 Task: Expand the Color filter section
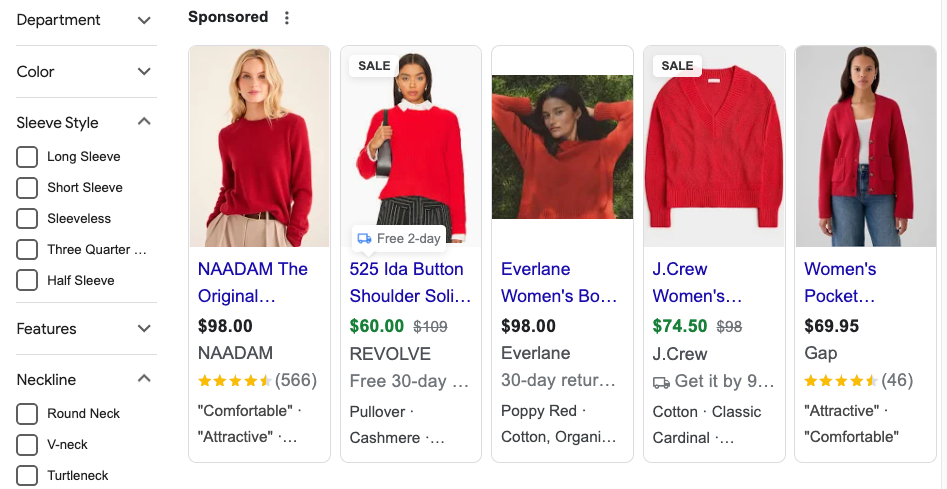coord(144,72)
